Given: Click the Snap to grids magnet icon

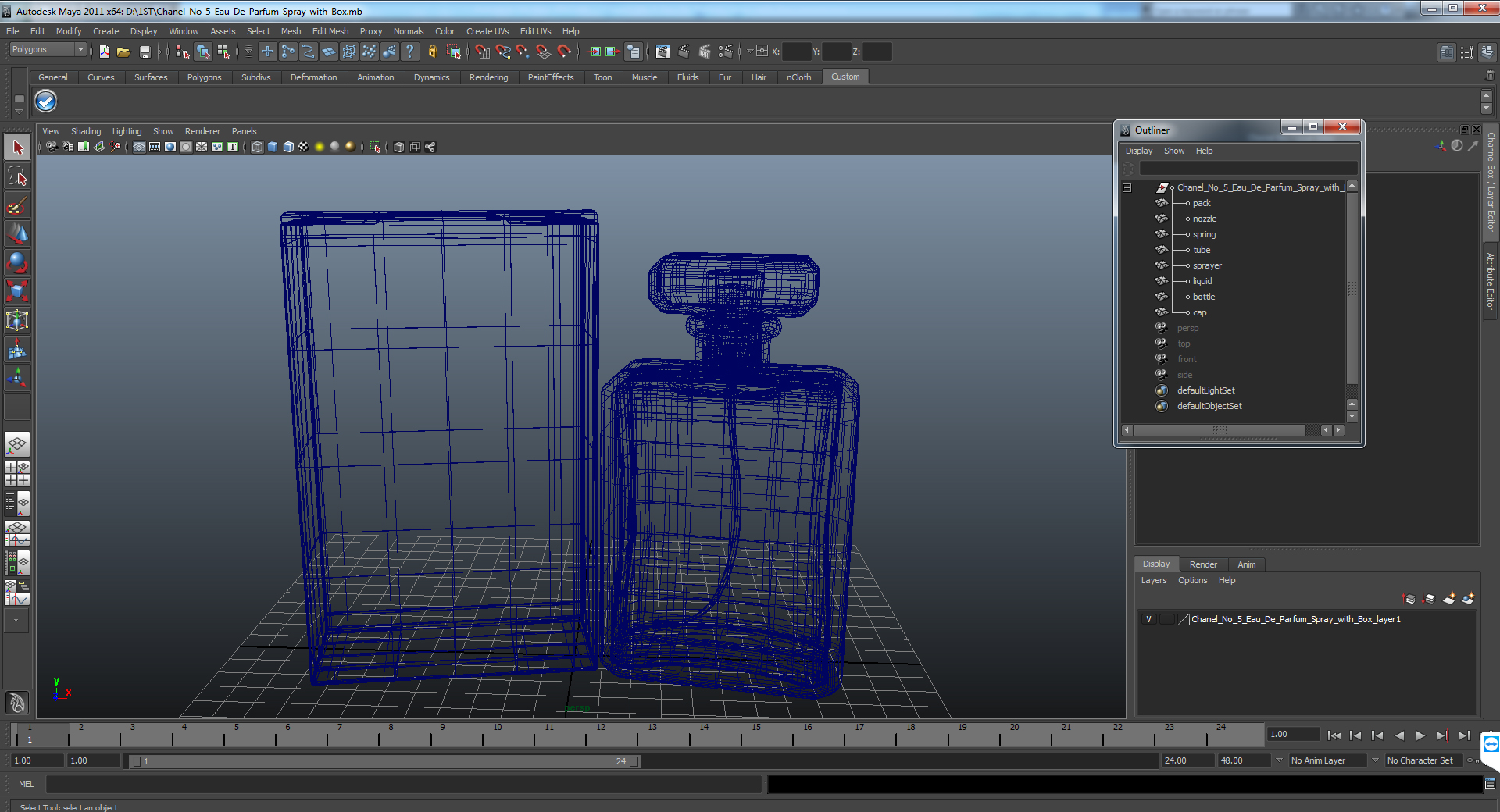Looking at the screenshot, I should click(x=483, y=52).
